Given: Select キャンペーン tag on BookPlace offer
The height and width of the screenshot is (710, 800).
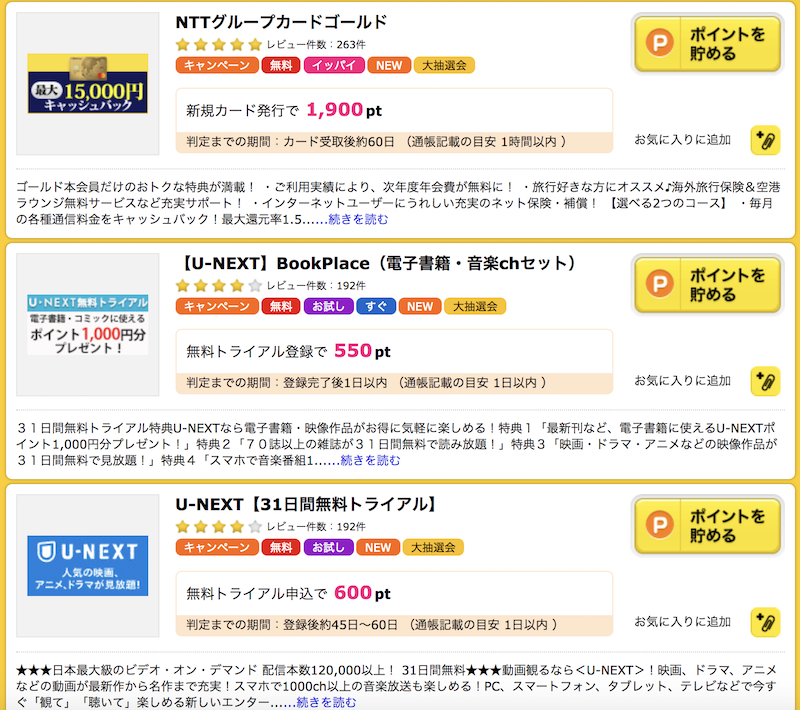Looking at the screenshot, I should [217, 306].
